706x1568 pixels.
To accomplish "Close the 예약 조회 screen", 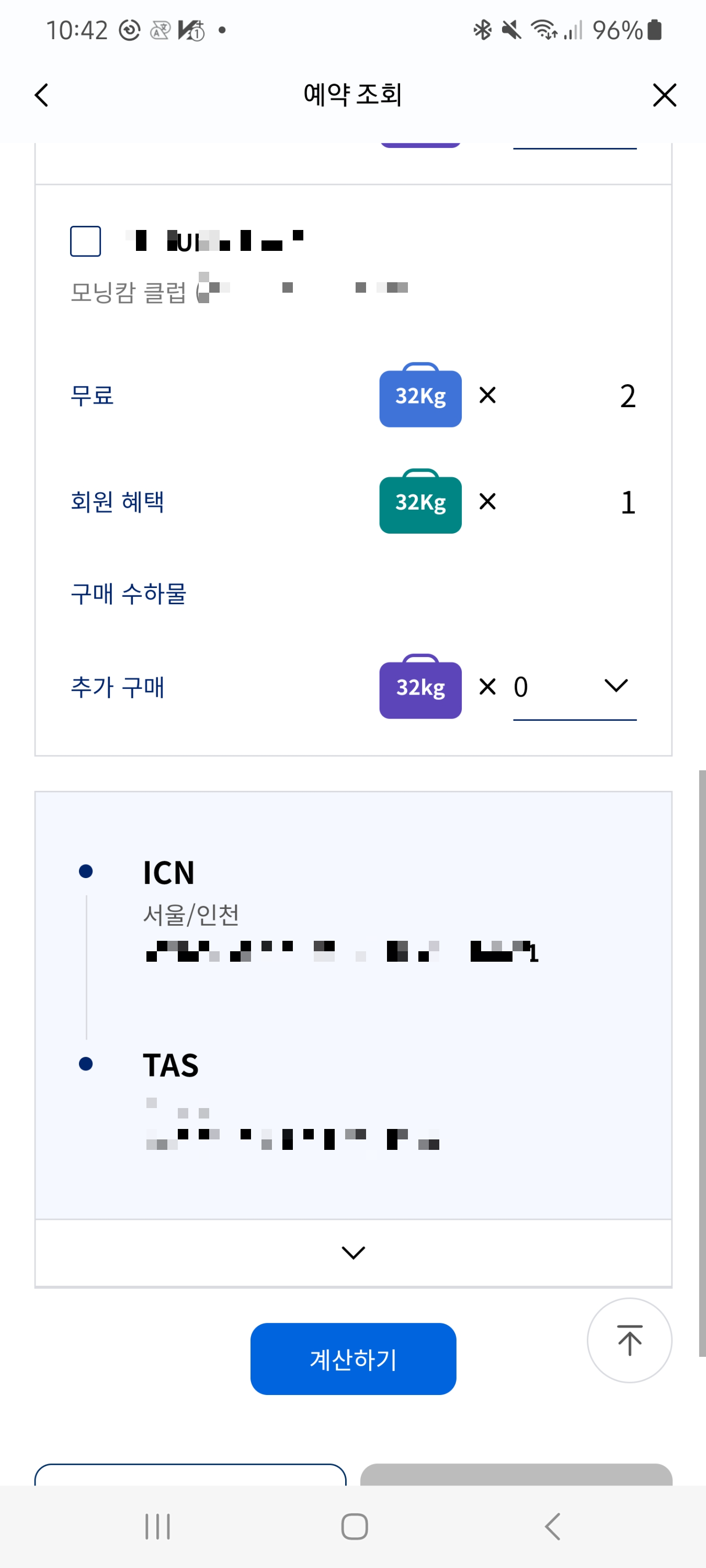I will click(x=665, y=95).
